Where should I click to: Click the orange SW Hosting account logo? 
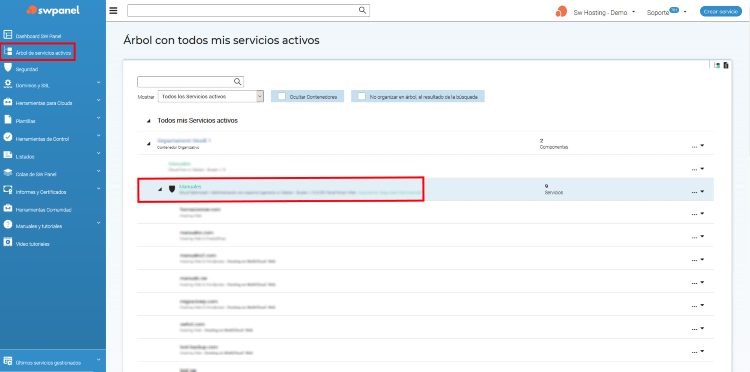(561, 12)
